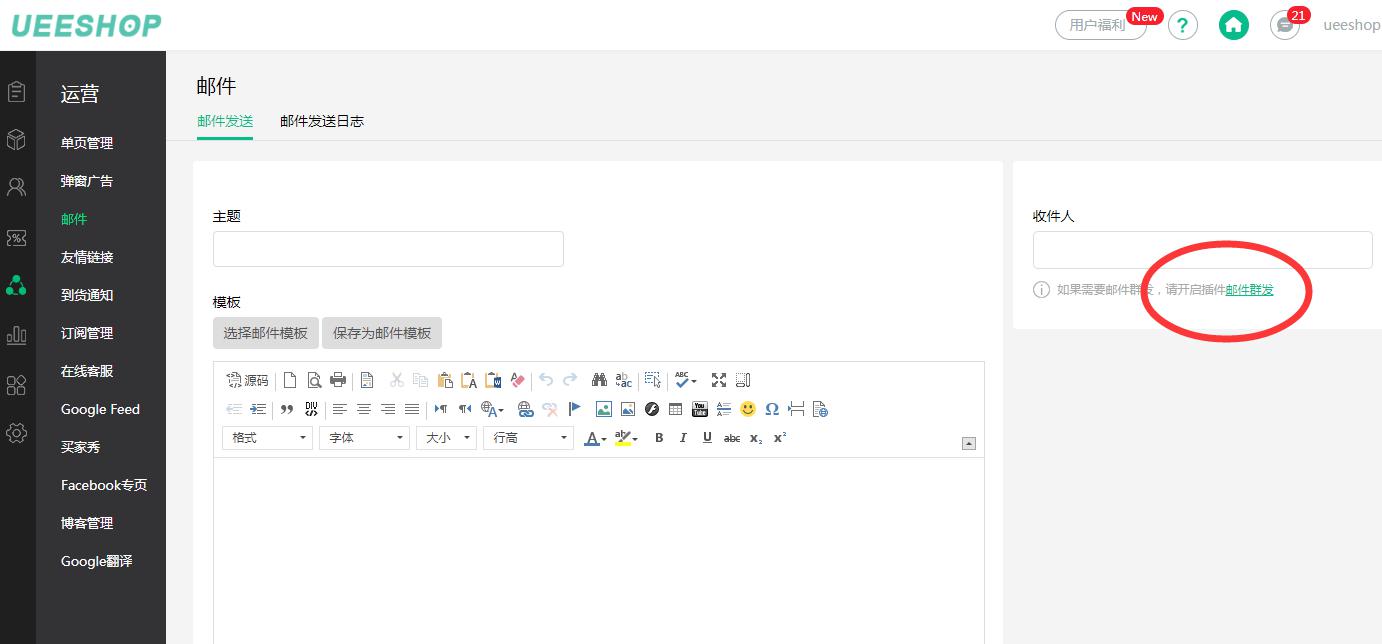Screen dimensions: 1382x644
Task: Expand the 行高 line height dropdown
Action: (x=528, y=438)
